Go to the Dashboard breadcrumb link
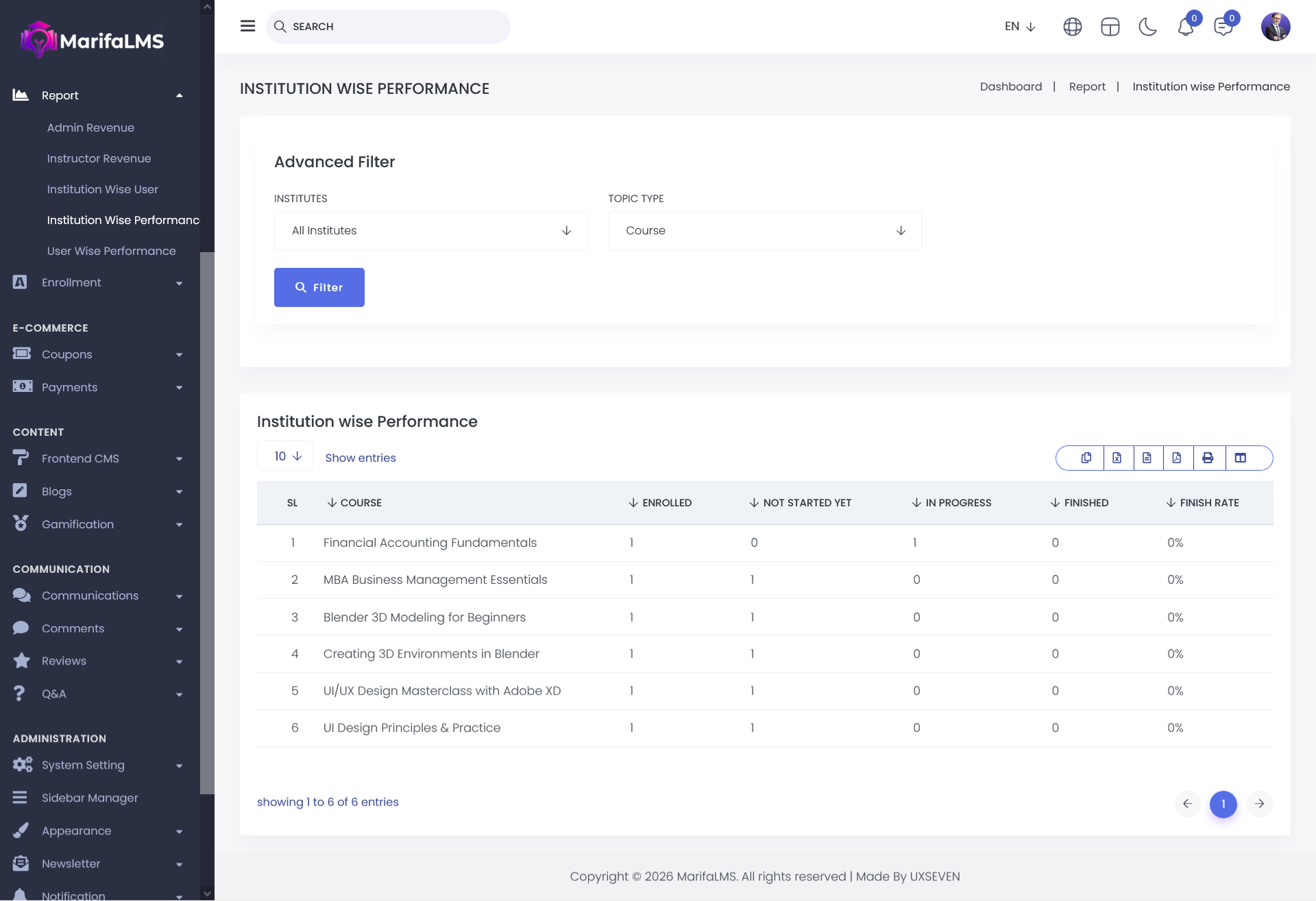The image size is (1316, 901). tap(1010, 86)
